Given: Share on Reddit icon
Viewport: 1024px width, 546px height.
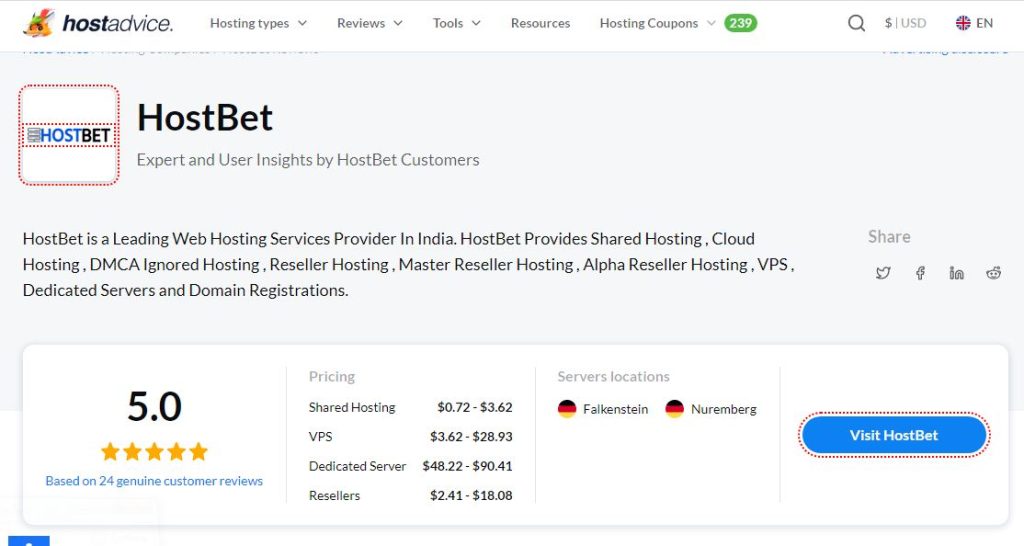Looking at the screenshot, I should click(993, 273).
